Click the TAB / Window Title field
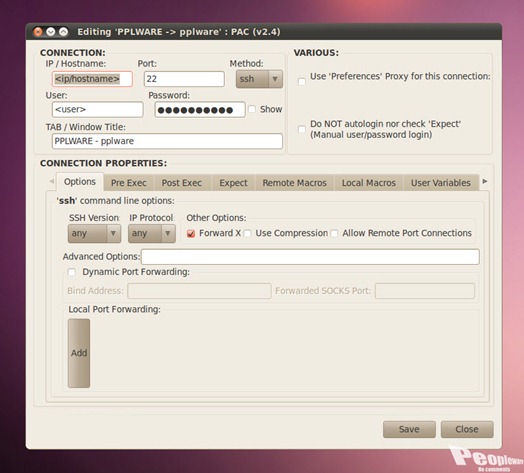Viewport: 524px width, 473px height. tap(167, 141)
